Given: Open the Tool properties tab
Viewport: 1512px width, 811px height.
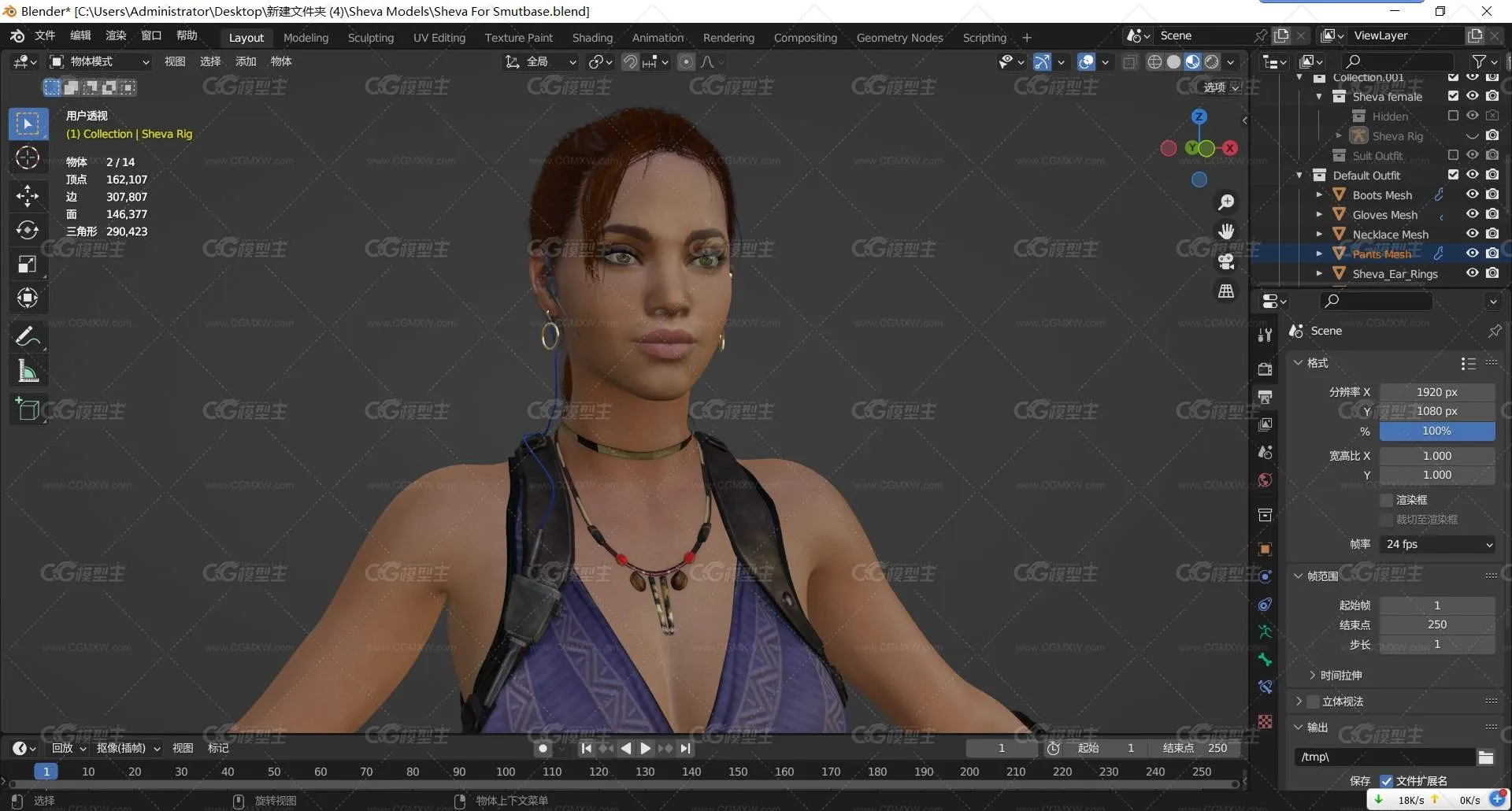Looking at the screenshot, I should pos(1265,335).
